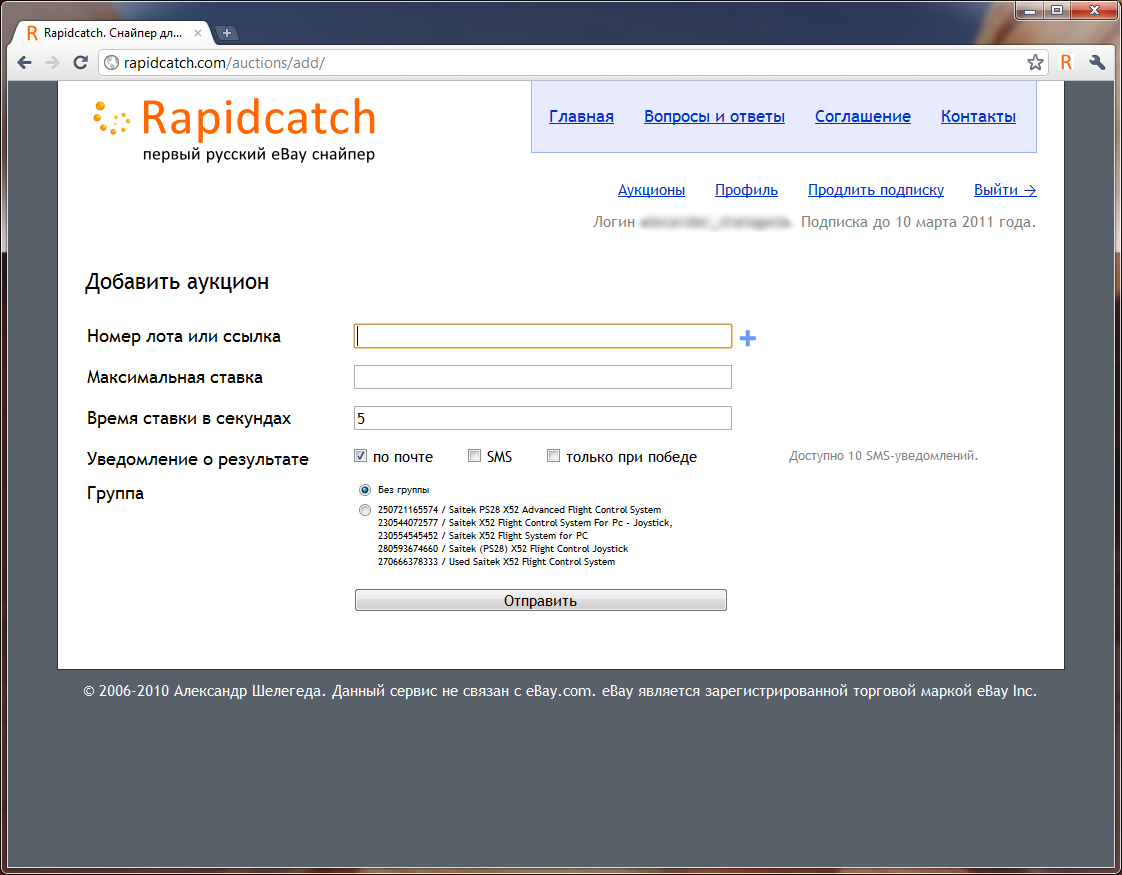The height and width of the screenshot is (875, 1122).
Task: Click the "Продлить подписку" link
Action: tap(876, 190)
